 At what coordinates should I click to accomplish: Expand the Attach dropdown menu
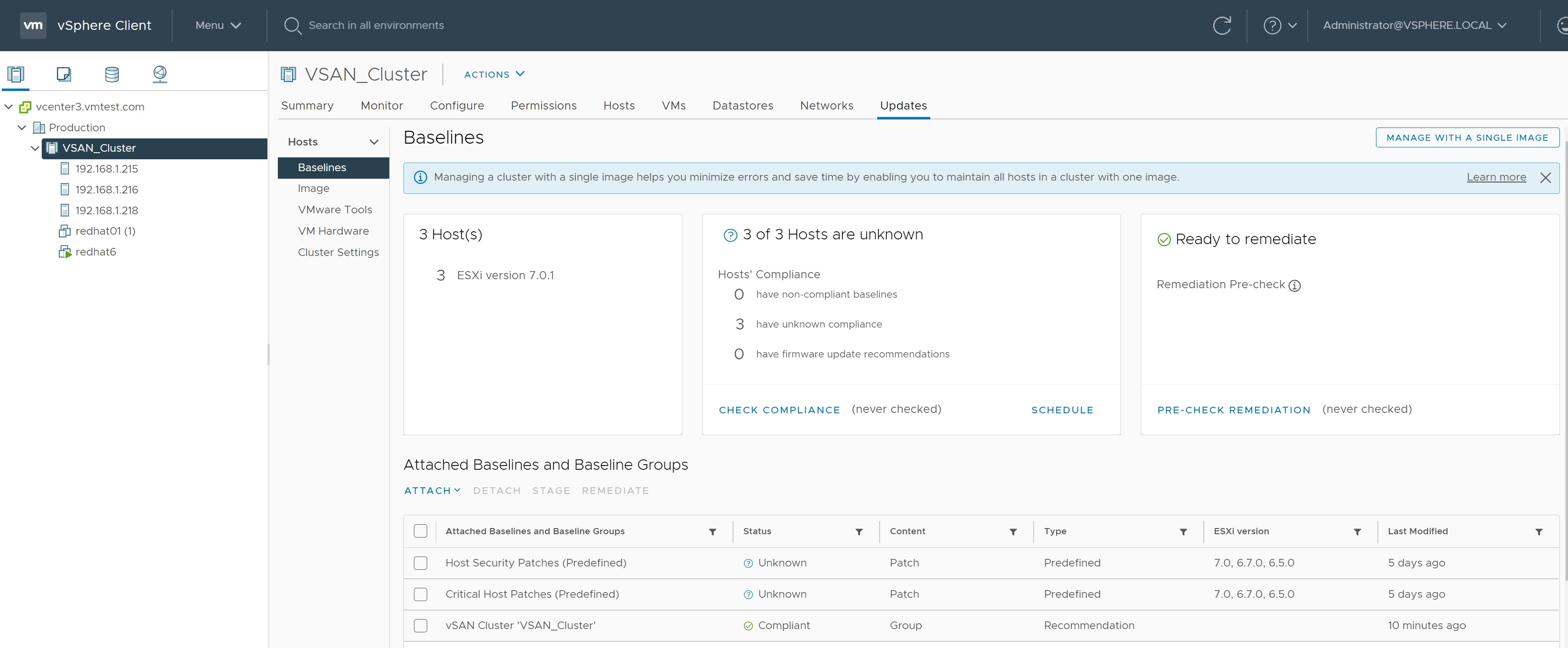(432, 491)
